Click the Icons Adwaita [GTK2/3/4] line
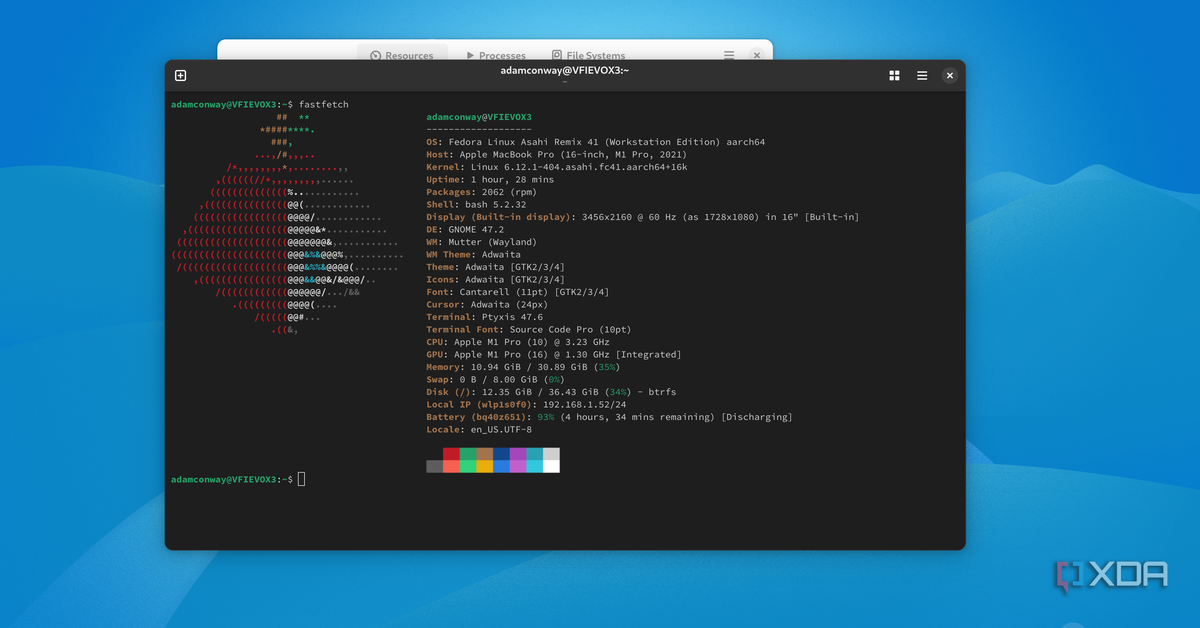Screen dimensions: 1200x628 (x=498, y=279)
